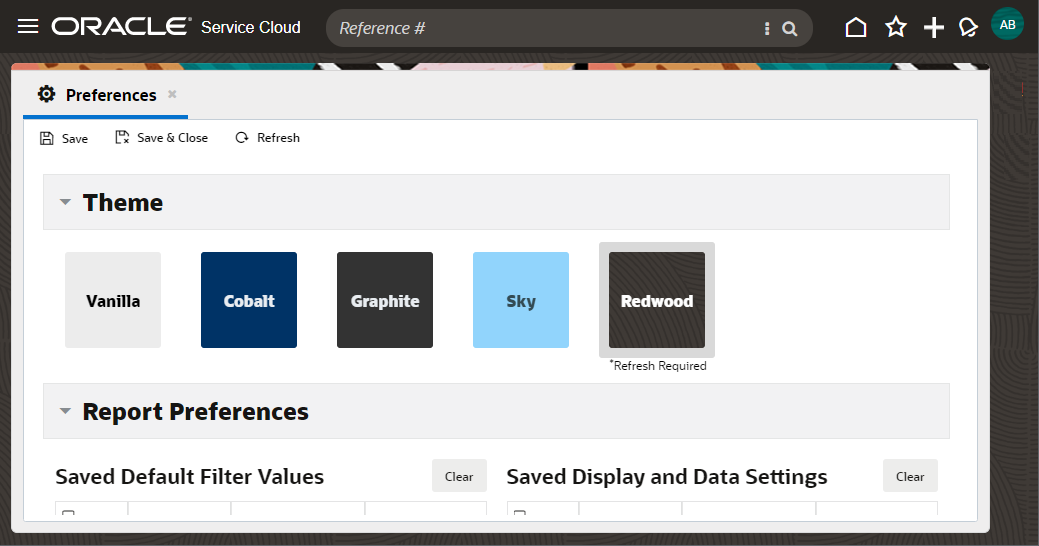Clear Saved Display and Data Settings
The image size is (1039, 546).
(910, 476)
